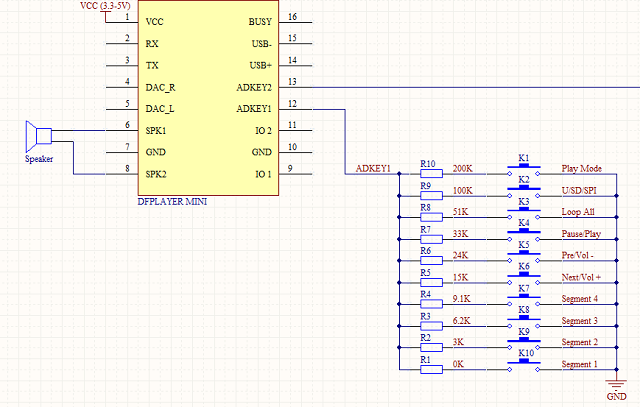Select resistor R6 symbol
640x407 pixels.
430,261
